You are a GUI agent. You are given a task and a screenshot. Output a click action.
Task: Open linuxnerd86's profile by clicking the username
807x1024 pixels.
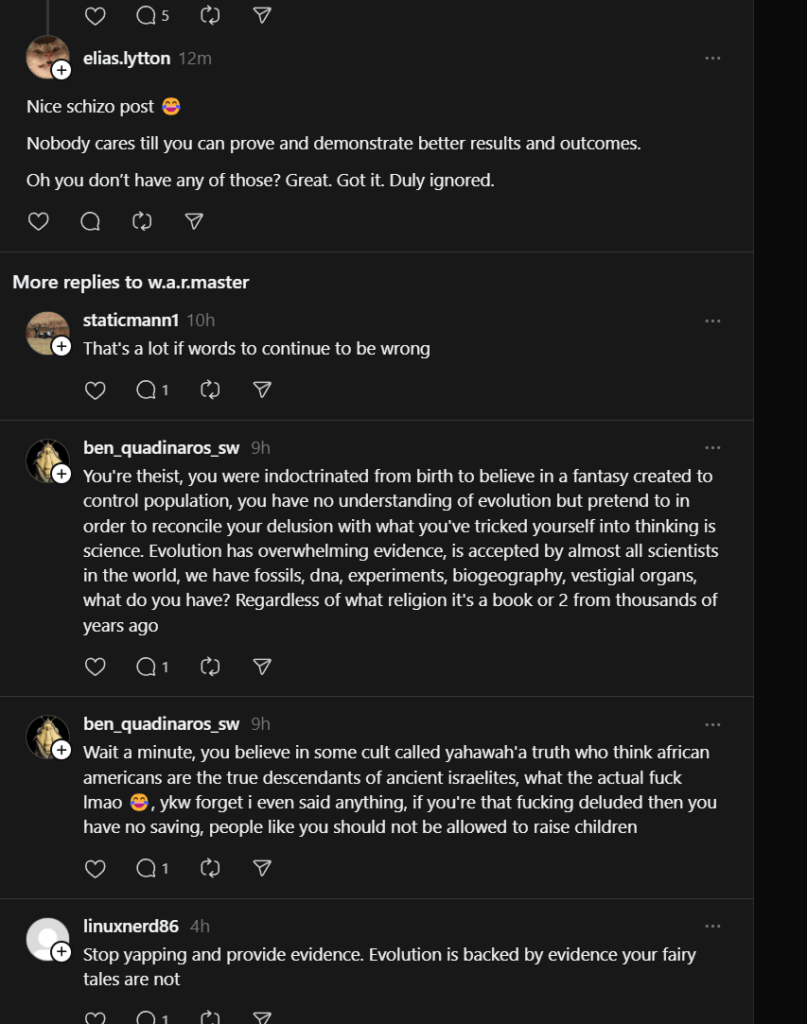[x=130, y=926]
